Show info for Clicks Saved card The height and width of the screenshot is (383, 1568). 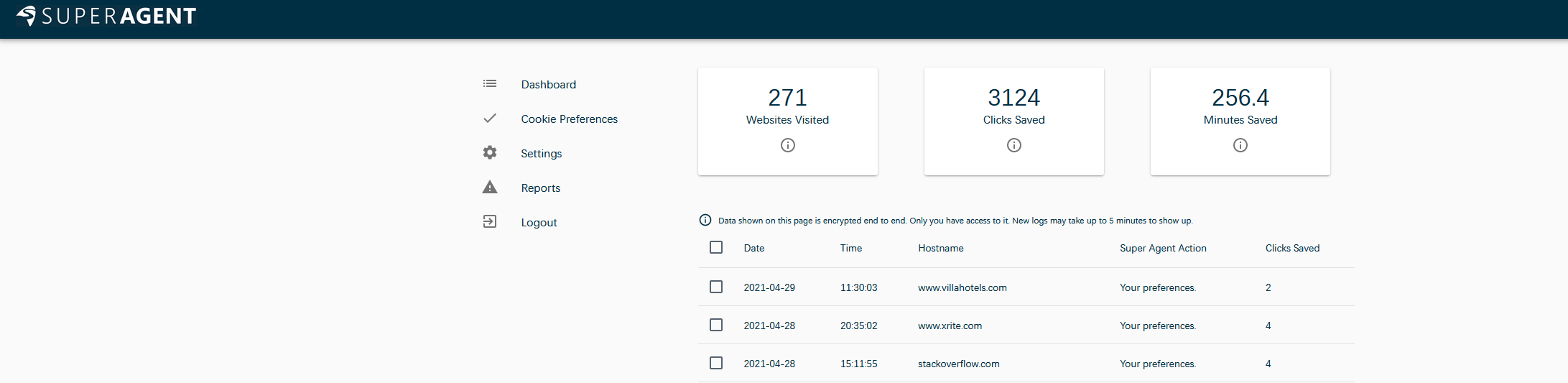click(x=1014, y=145)
